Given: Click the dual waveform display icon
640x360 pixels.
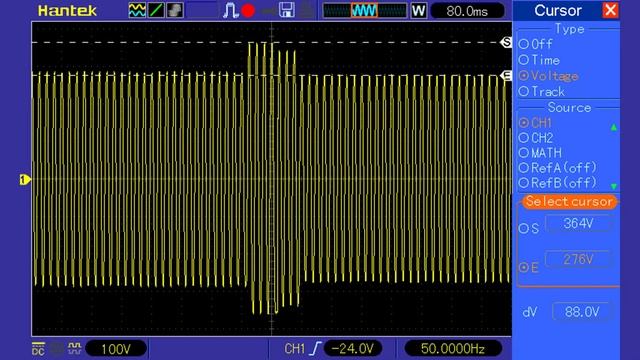Looking at the screenshot, I should click(137, 10).
